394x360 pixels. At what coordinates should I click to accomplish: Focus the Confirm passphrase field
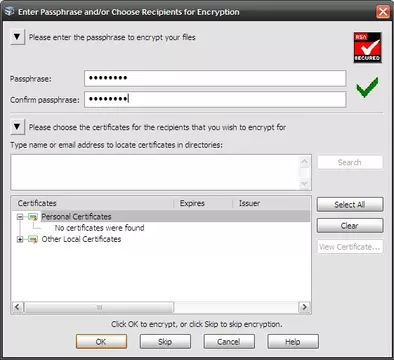coord(215,99)
